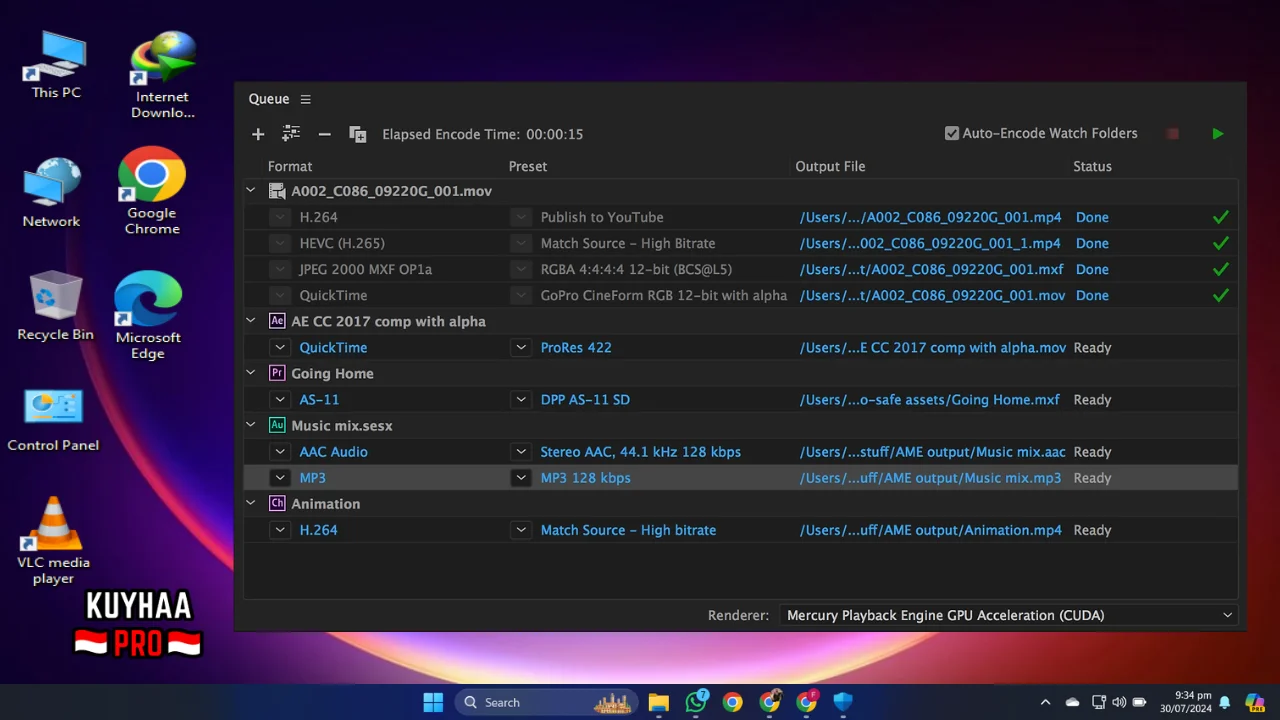Click the After Effects icon beside AE CC 2017 comp

[277, 321]
